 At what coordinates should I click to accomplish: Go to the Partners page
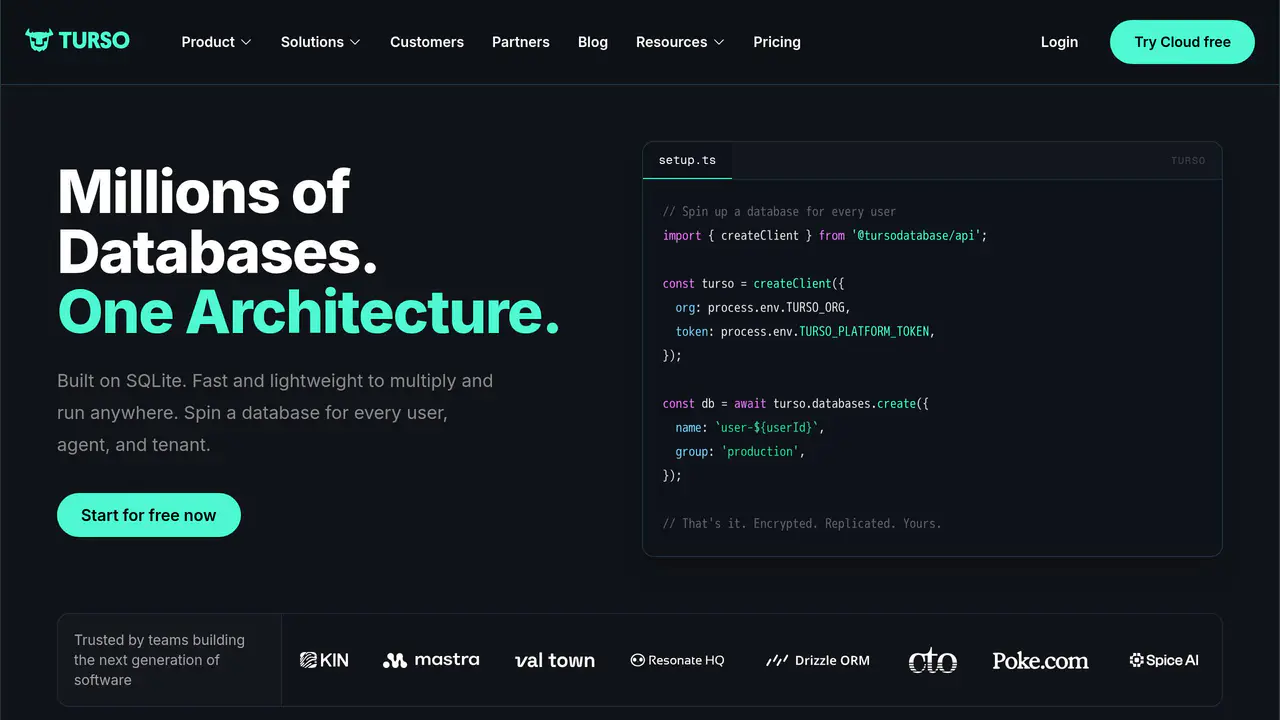click(521, 42)
